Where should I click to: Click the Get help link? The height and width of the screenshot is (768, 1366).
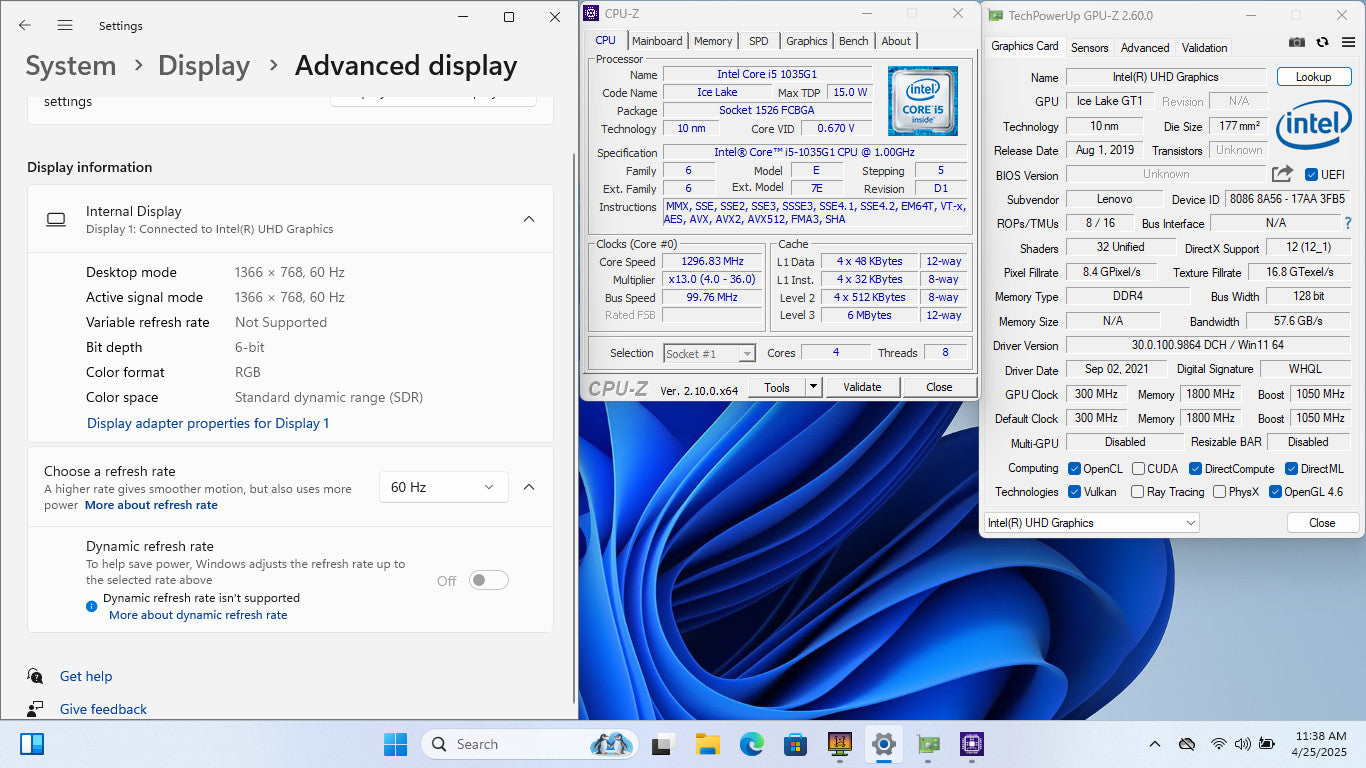click(86, 676)
